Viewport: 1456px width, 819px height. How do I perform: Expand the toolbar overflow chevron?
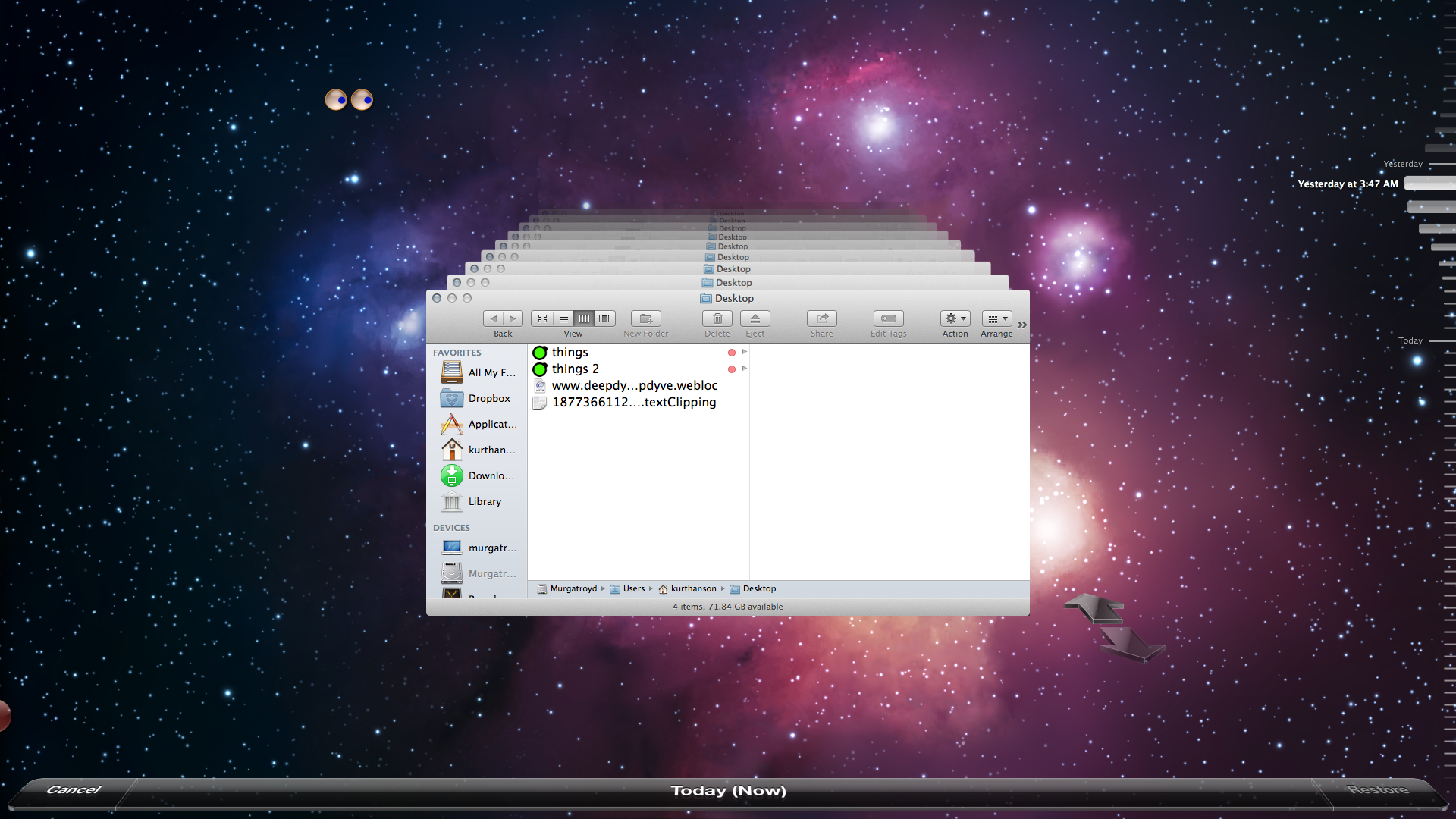coord(1021,325)
